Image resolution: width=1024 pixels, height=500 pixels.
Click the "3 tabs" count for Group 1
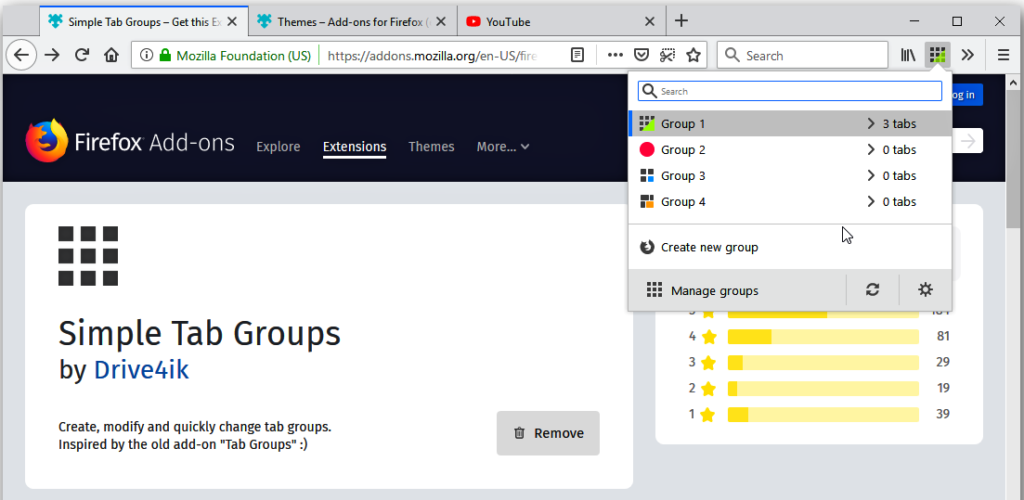(899, 123)
